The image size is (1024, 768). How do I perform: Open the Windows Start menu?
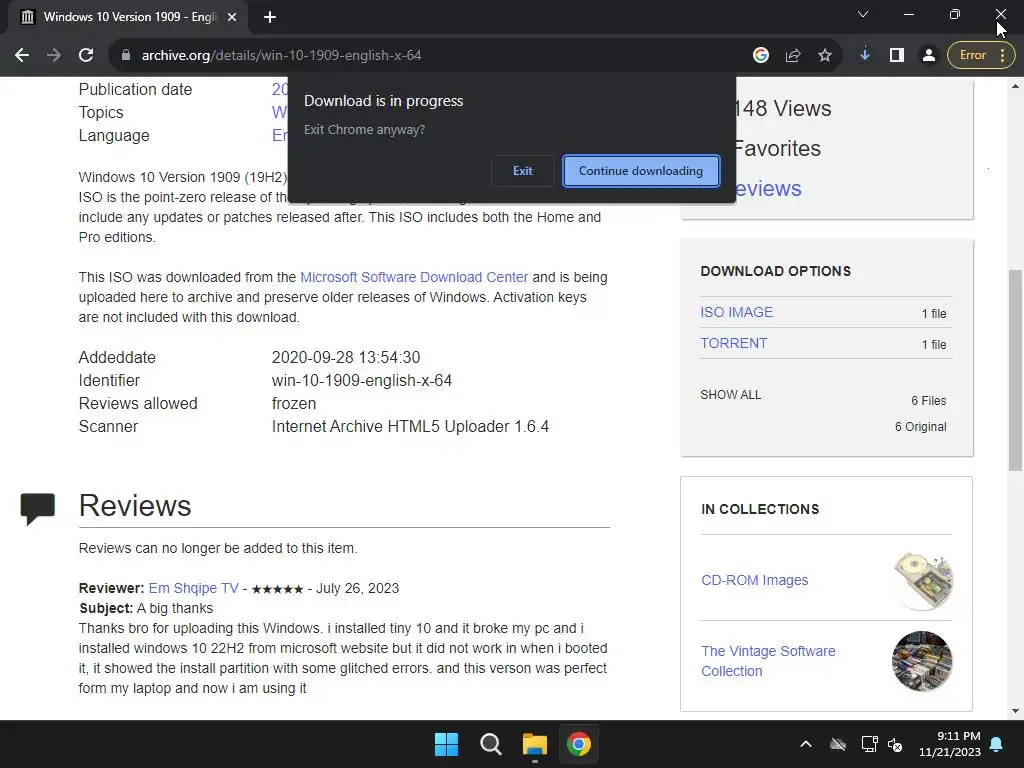coord(447,744)
